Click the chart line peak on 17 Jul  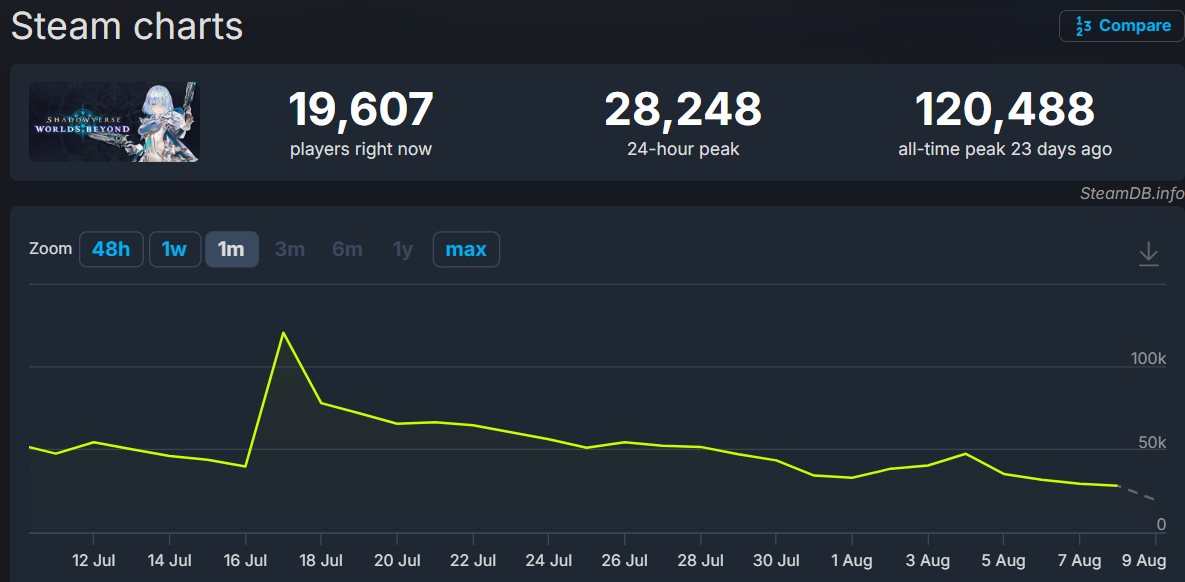(283, 333)
